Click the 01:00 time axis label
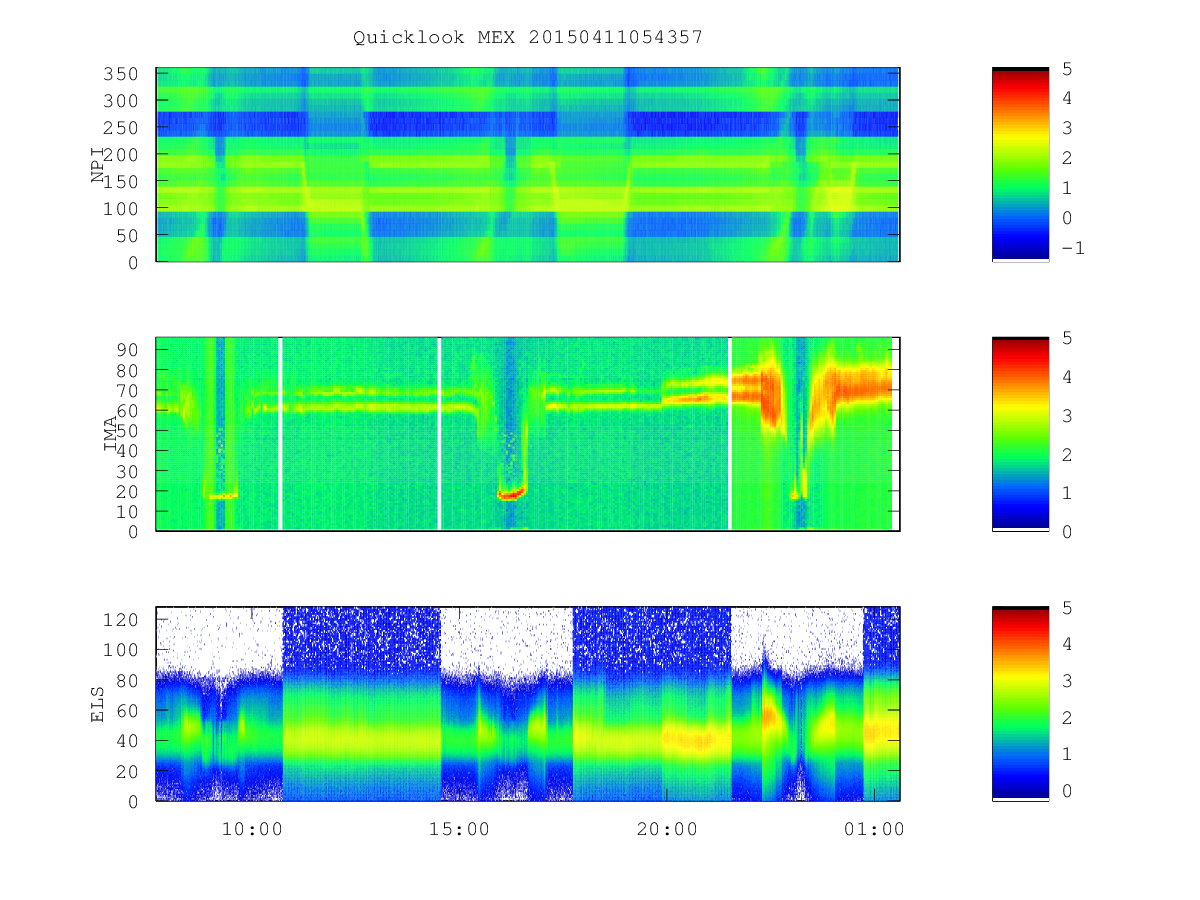 tap(875, 829)
